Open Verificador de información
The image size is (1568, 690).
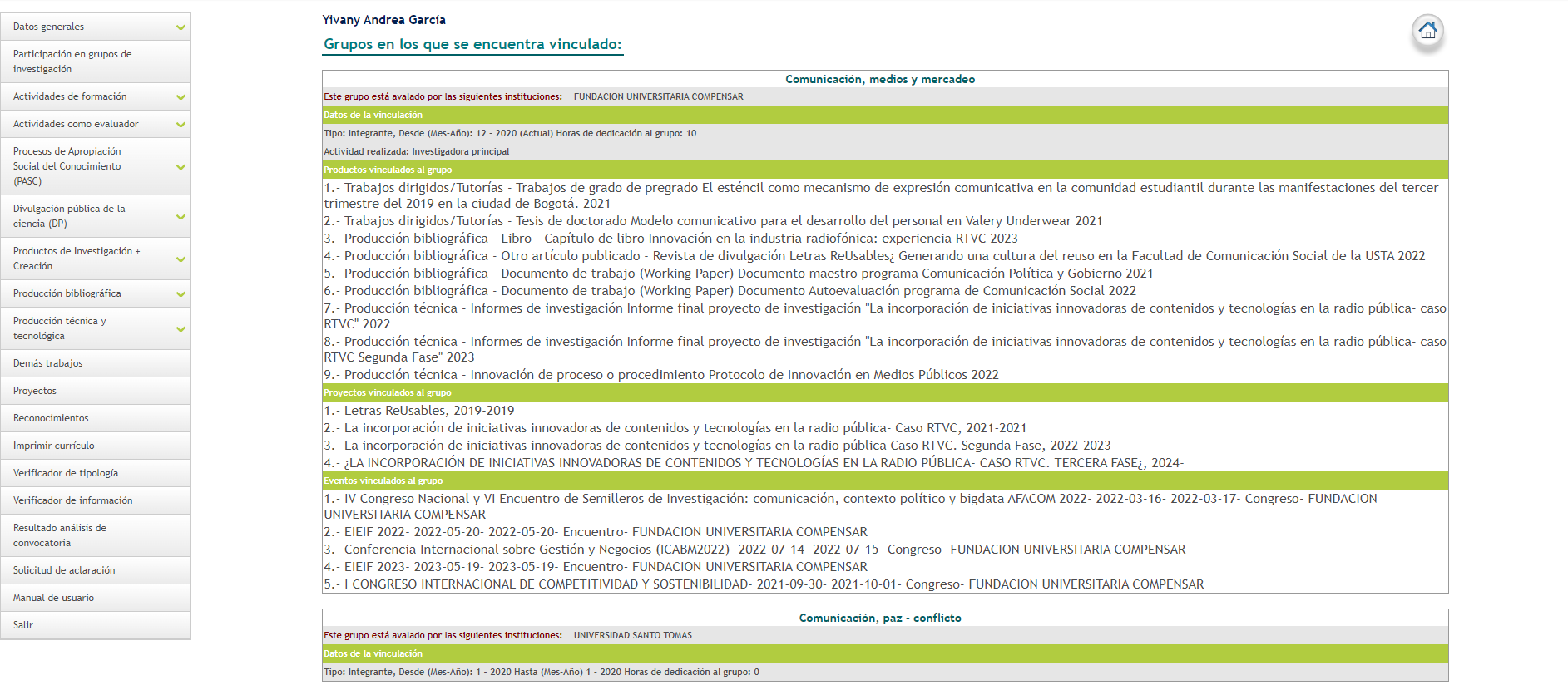tap(73, 500)
